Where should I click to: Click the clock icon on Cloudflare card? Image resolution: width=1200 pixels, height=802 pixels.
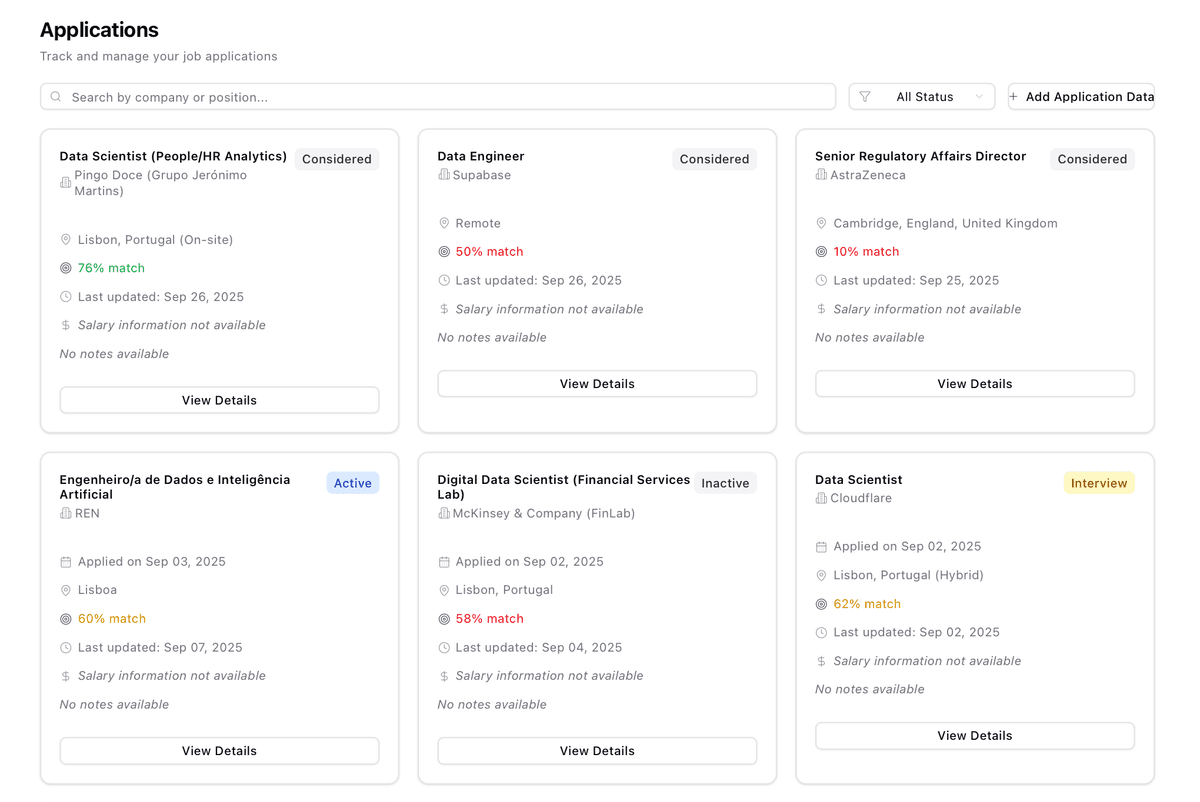(821, 633)
